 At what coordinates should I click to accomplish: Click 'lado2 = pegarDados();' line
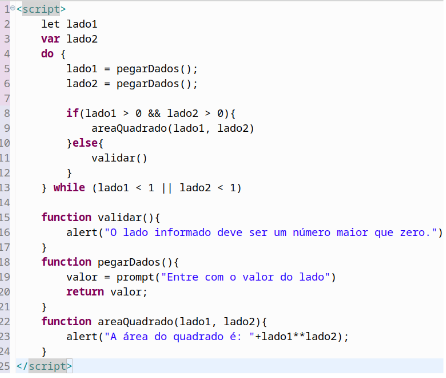(132, 83)
